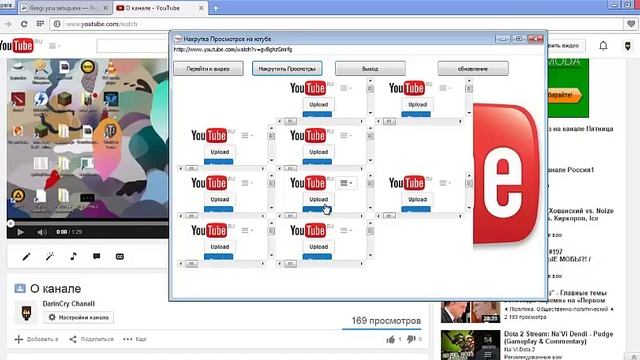This screenshot has width=640, height=360.
Task: Click the channel avatar thumbnail
Action: 26,313
